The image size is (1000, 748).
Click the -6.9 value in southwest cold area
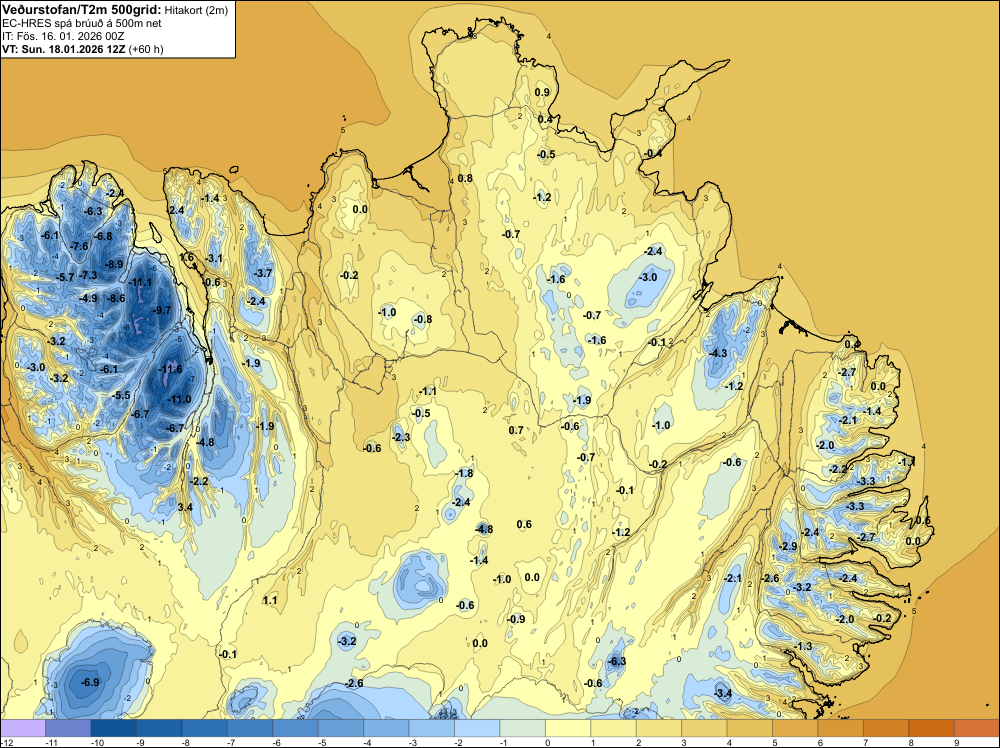click(91, 682)
